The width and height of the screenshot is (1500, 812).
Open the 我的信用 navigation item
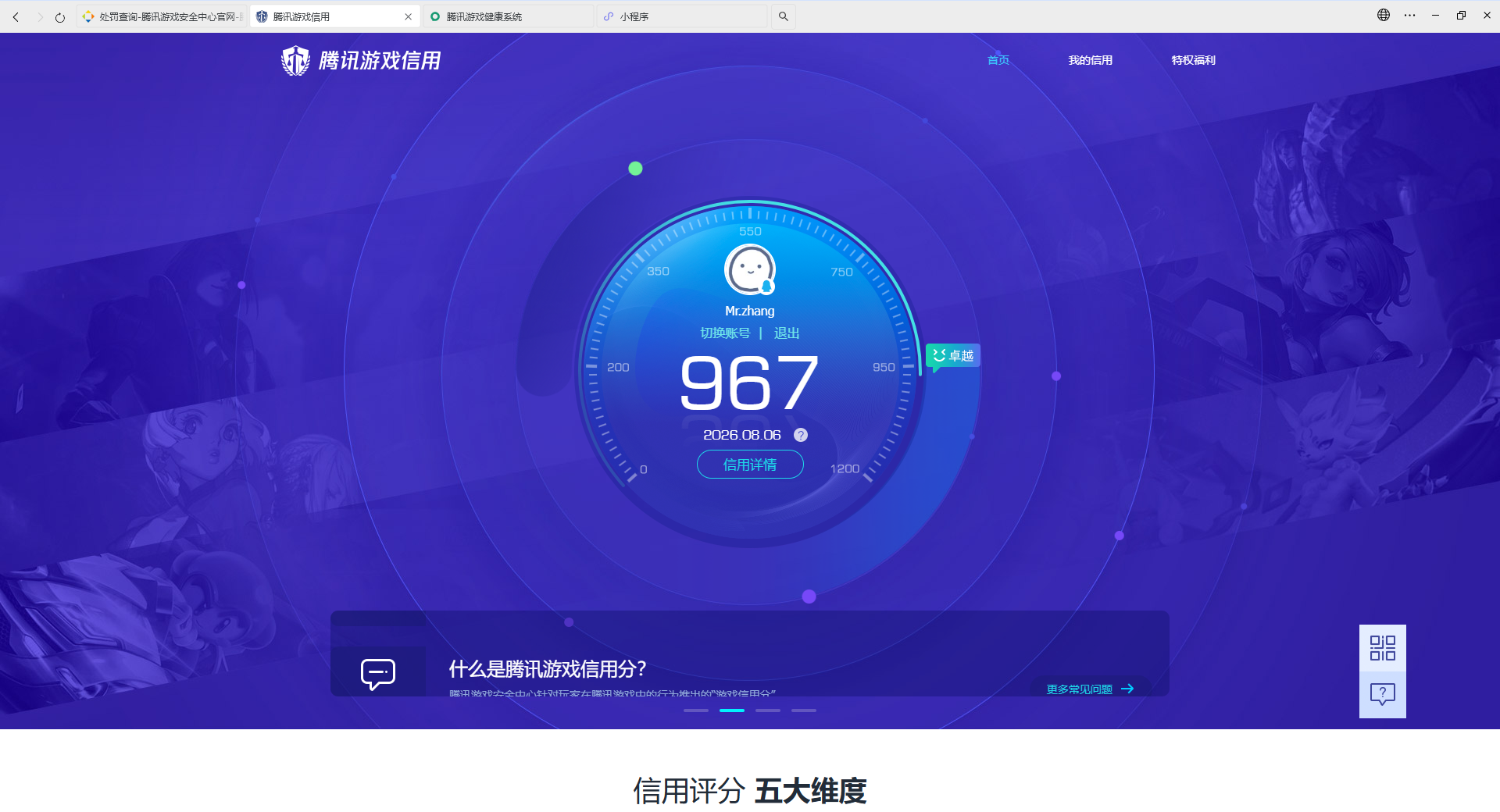[1091, 60]
